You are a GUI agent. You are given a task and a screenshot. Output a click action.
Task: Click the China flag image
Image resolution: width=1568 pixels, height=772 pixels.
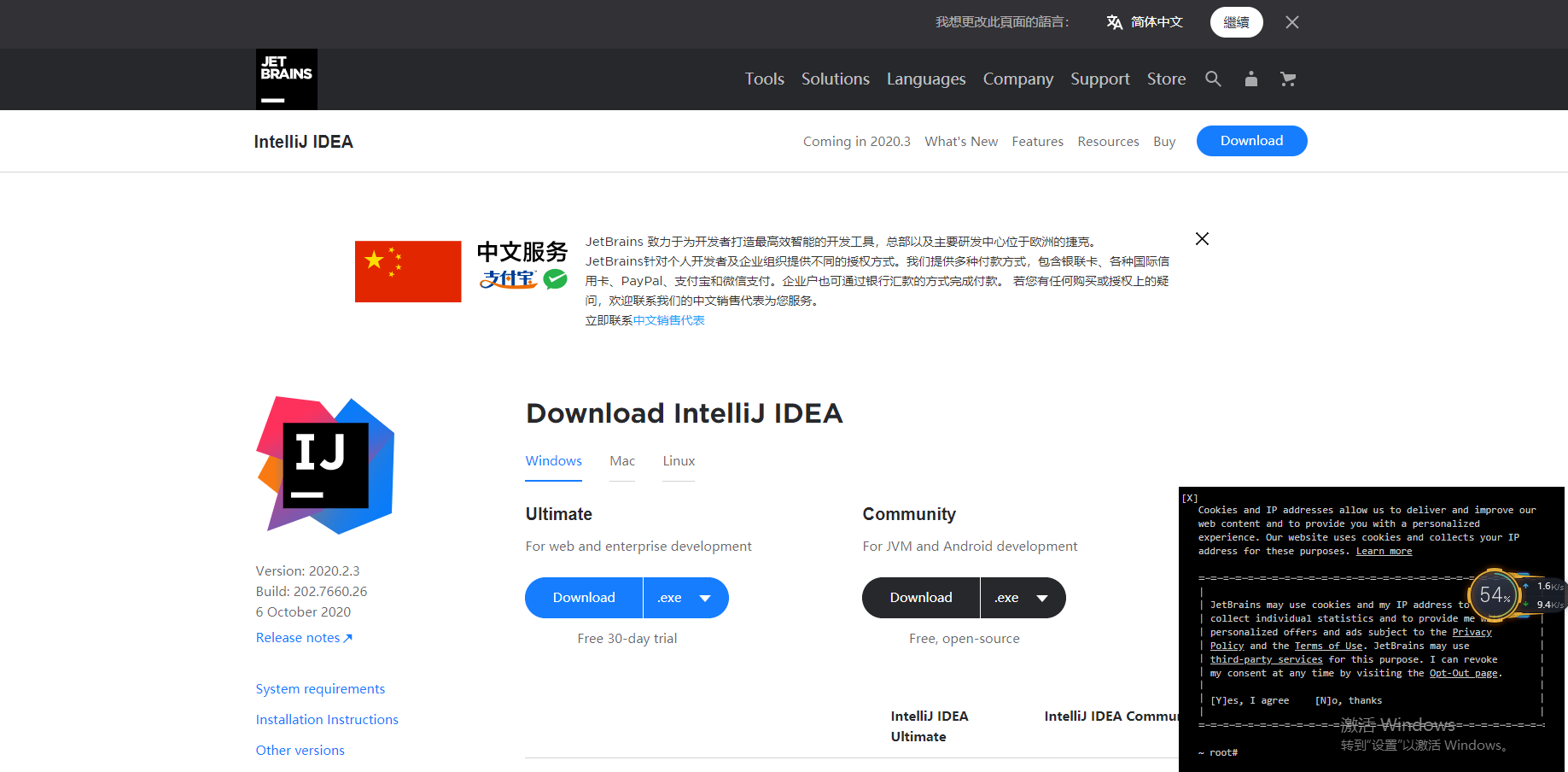point(408,272)
